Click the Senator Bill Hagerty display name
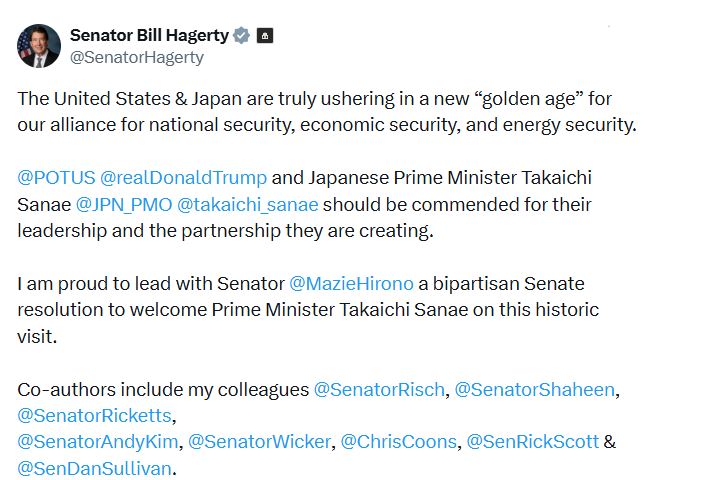This screenshot has width=710, height=480. pyautogui.click(x=149, y=35)
